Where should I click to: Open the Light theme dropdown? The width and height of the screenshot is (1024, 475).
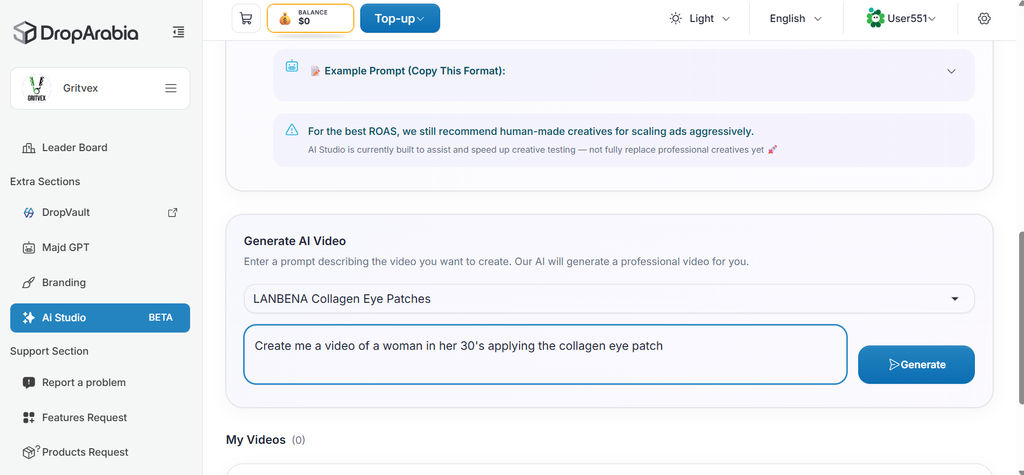point(699,18)
